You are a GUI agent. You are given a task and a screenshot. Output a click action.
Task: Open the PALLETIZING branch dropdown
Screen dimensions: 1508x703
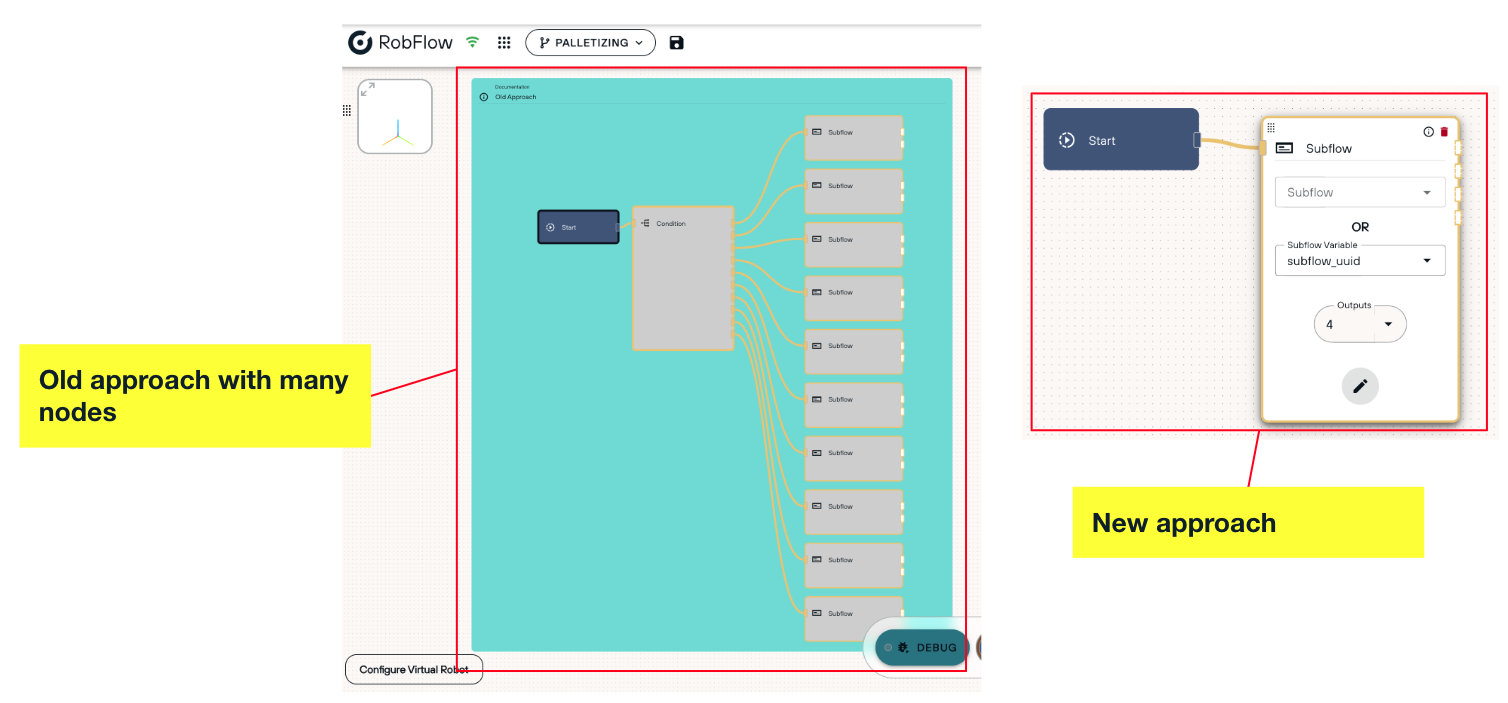(x=590, y=42)
